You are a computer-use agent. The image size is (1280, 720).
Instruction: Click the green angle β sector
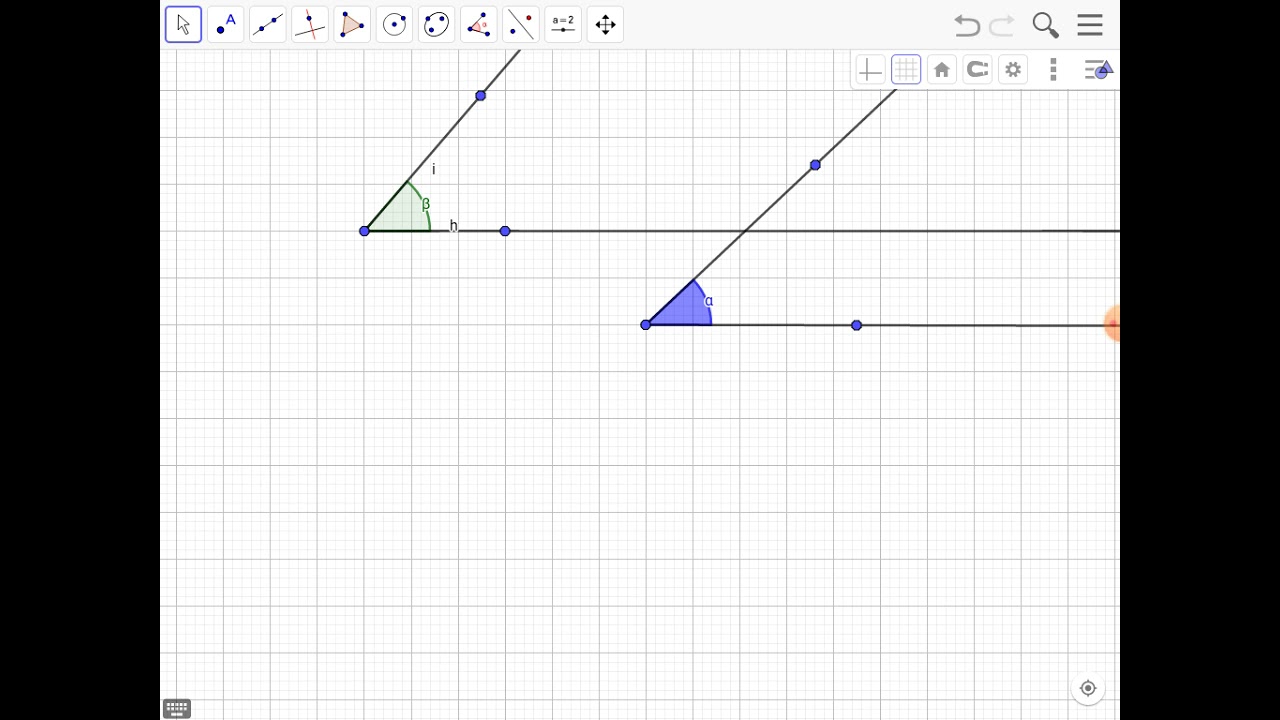[x=400, y=214]
